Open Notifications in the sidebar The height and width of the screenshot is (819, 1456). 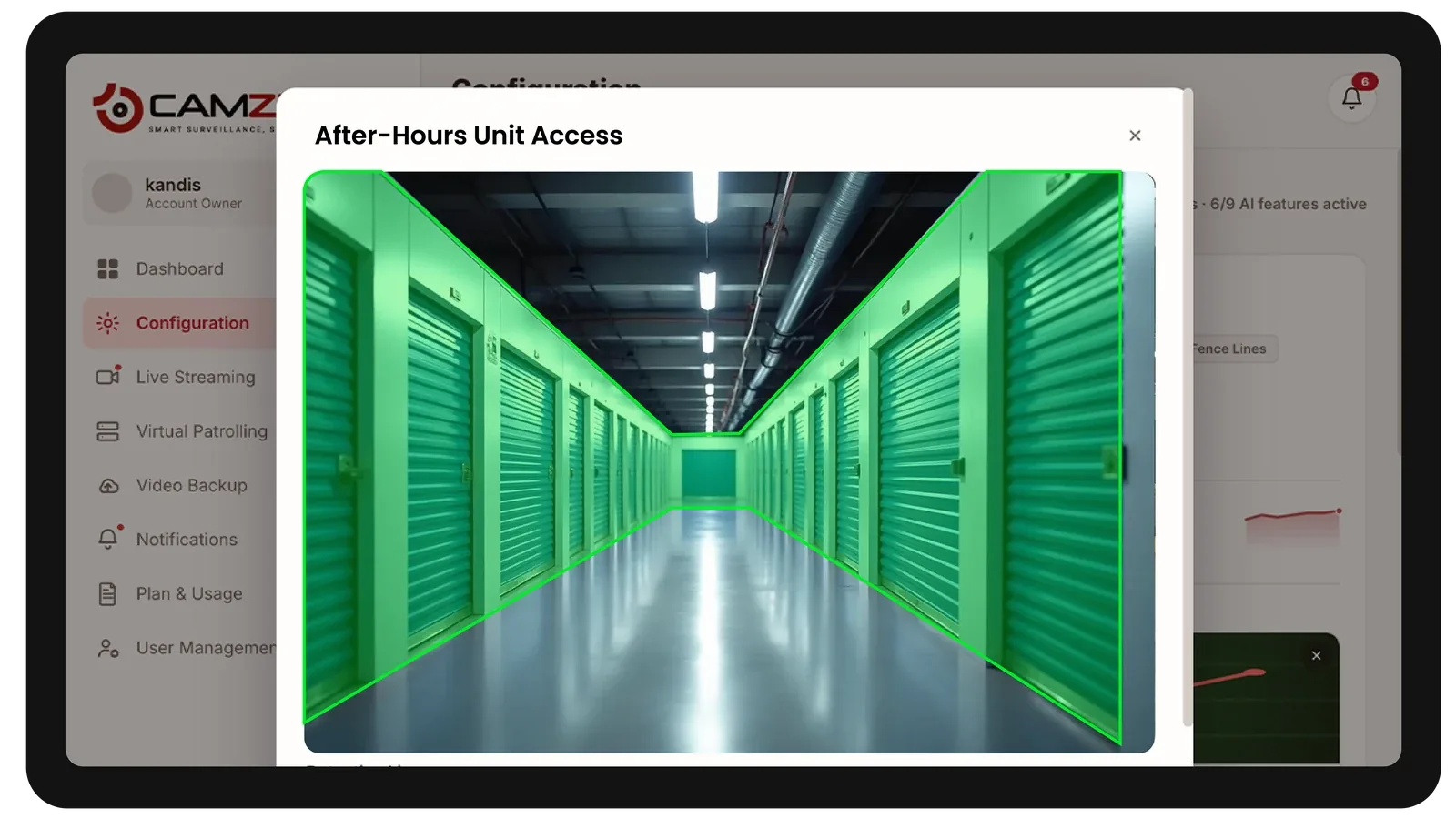[x=179, y=540]
